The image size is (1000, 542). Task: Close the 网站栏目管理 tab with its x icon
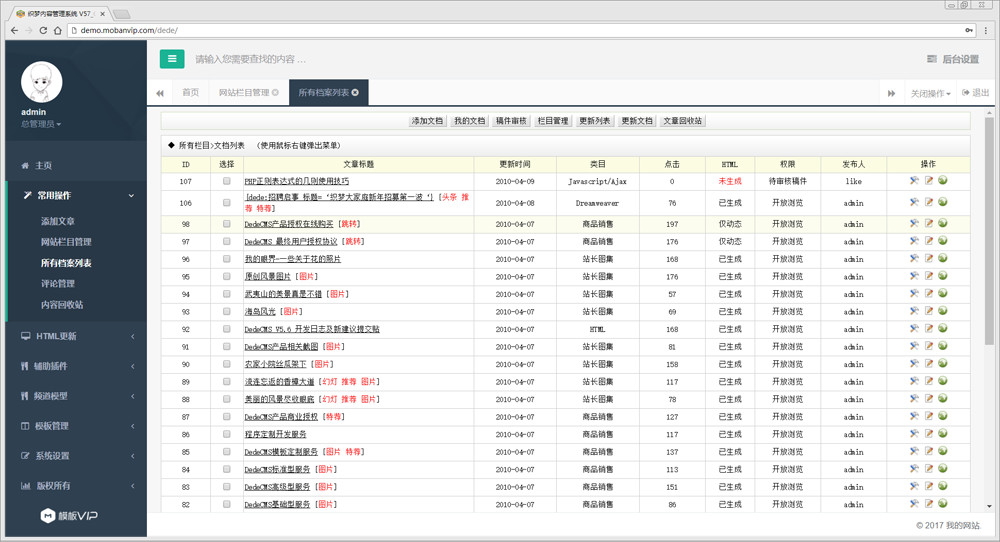click(276, 92)
